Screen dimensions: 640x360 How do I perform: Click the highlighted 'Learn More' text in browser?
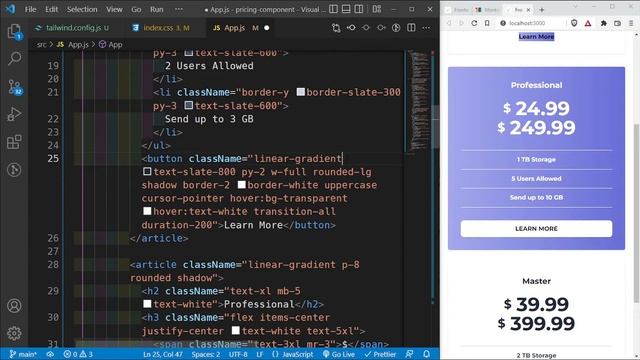pyautogui.click(x=536, y=37)
